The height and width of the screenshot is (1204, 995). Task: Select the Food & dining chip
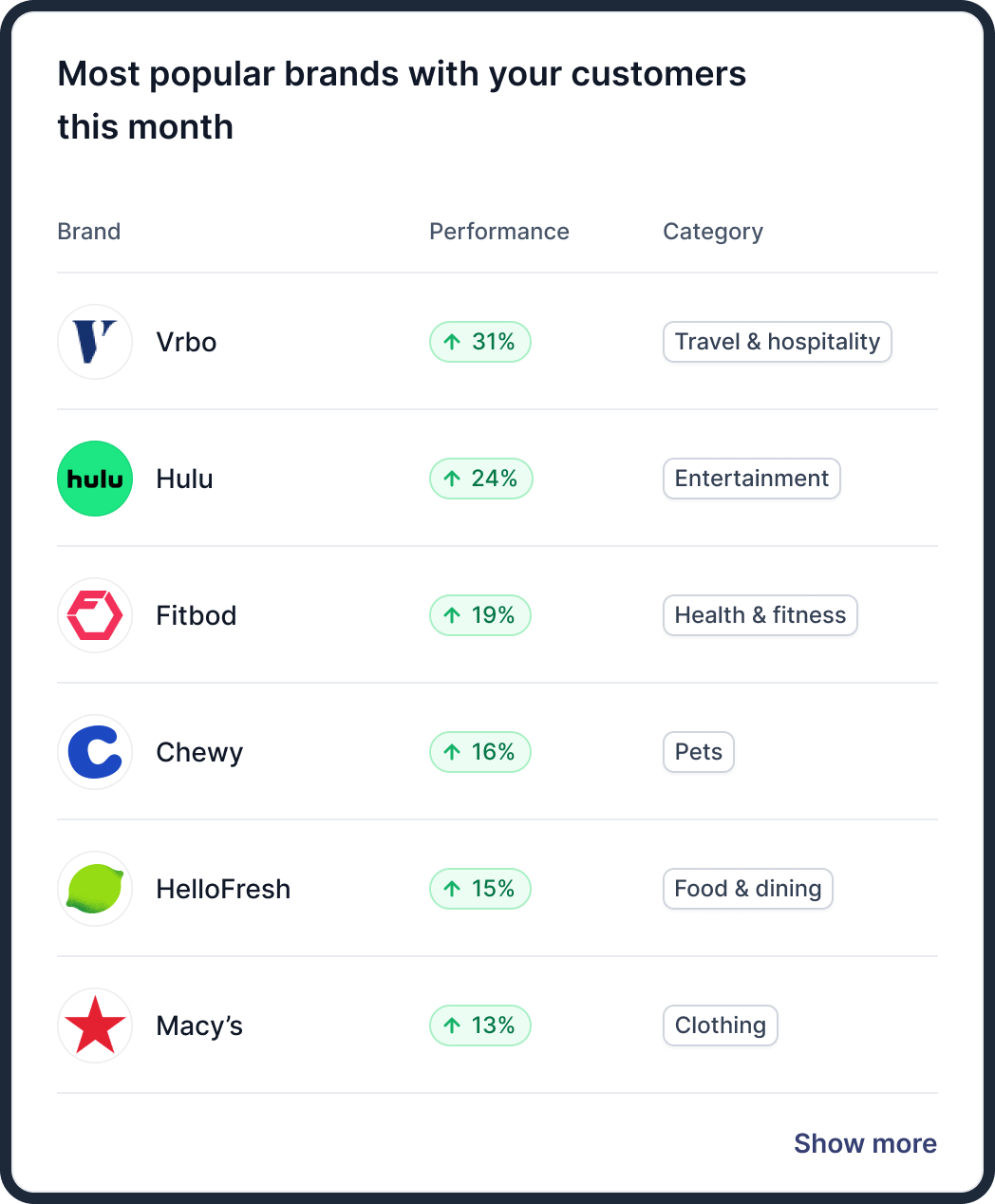coord(747,889)
